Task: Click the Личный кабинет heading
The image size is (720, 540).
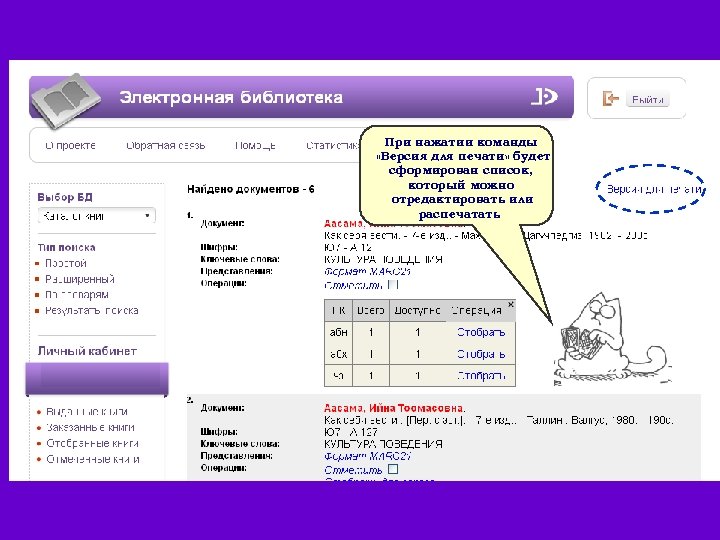Action: [87, 351]
